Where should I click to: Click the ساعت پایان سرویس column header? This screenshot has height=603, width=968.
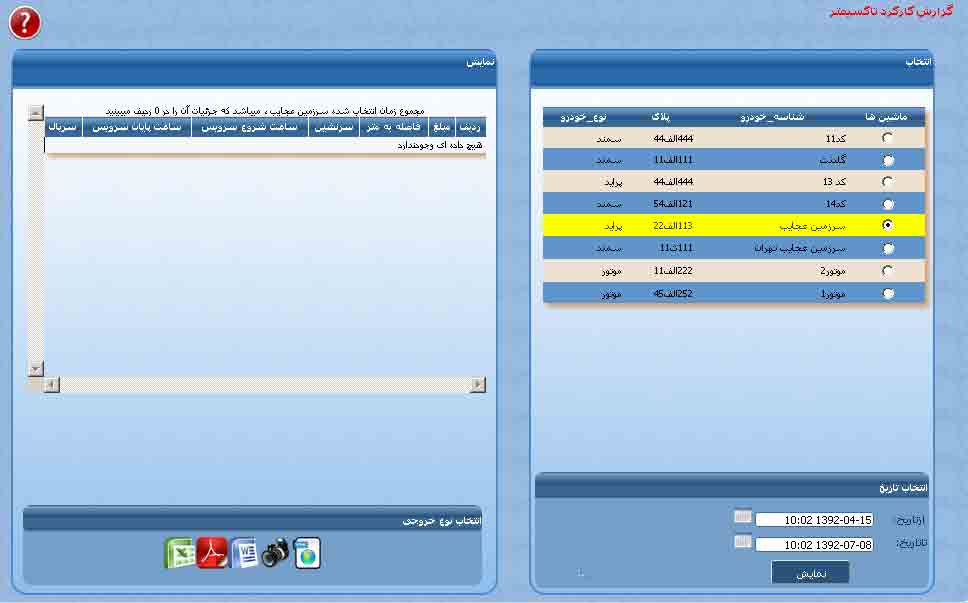coord(137,128)
